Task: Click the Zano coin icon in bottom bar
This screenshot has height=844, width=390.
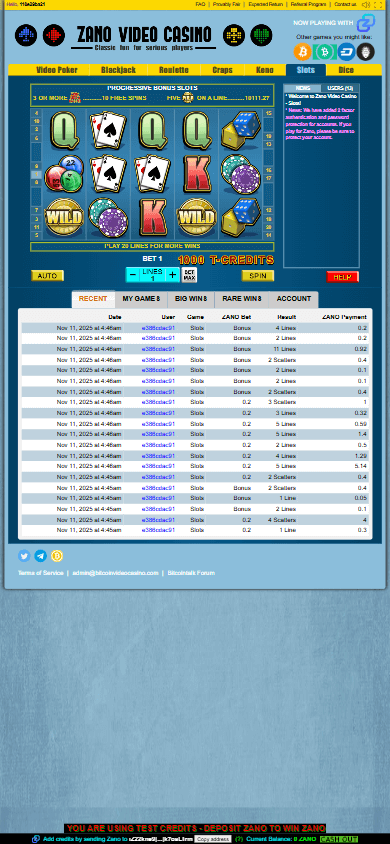Action: tap(36, 839)
